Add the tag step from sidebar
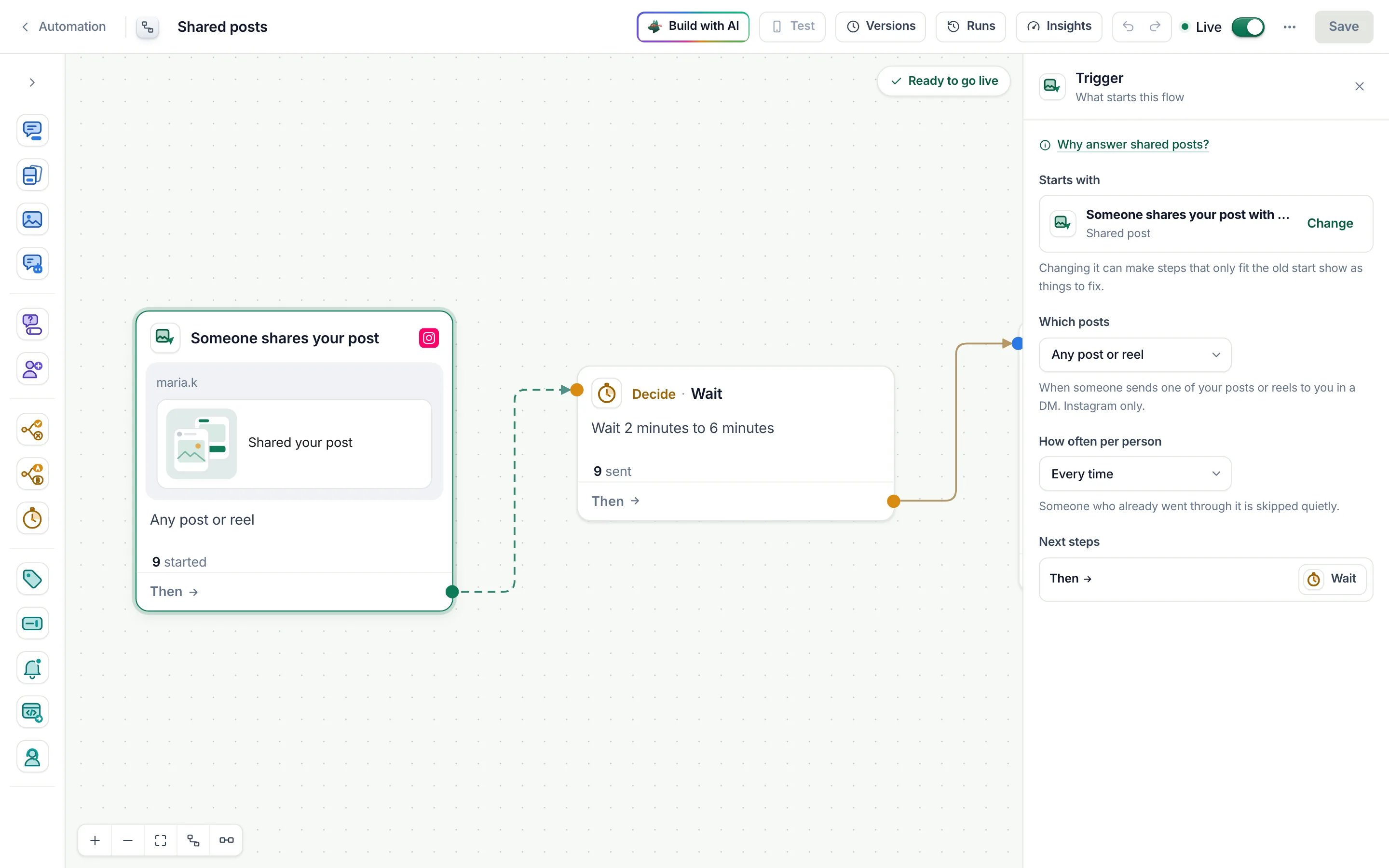Screen dimensions: 1389x868 32,579
